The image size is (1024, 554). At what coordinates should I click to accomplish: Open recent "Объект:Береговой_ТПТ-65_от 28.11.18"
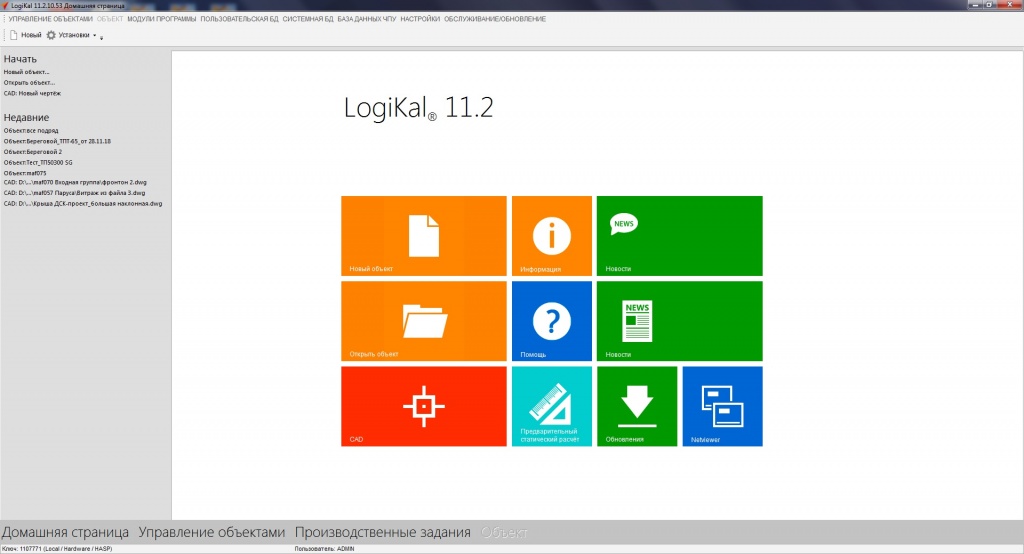(57, 141)
